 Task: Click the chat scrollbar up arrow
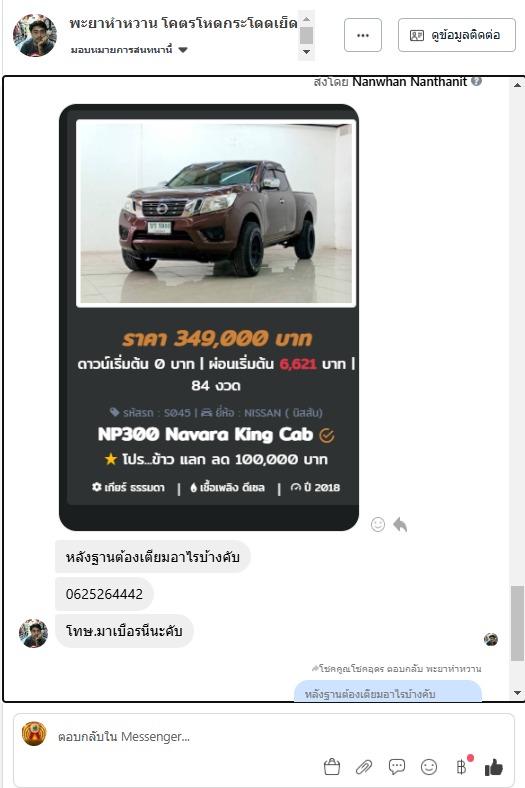(x=517, y=85)
